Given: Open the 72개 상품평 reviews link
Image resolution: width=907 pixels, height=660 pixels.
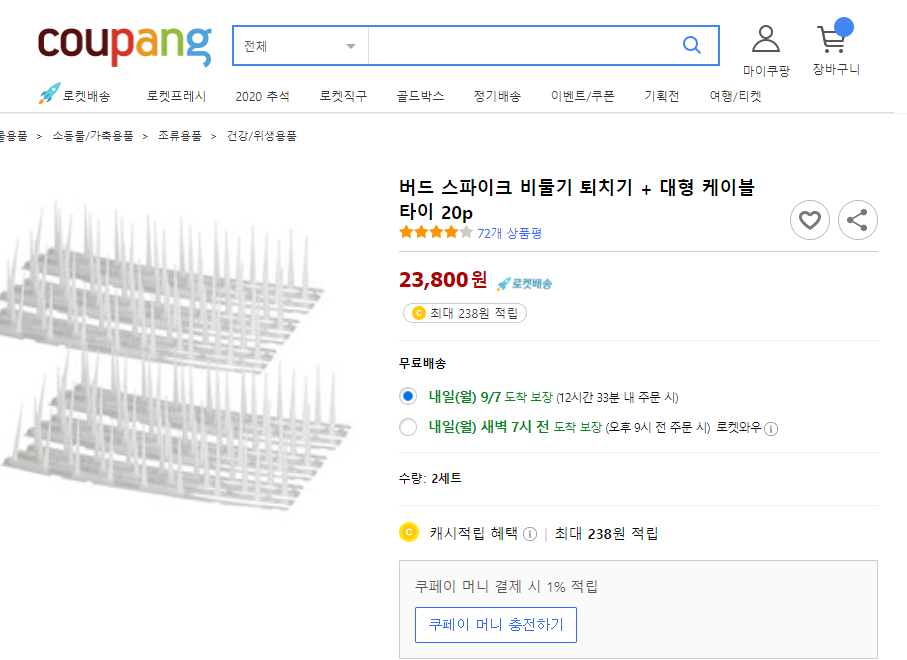Looking at the screenshot, I should coord(509,233).
